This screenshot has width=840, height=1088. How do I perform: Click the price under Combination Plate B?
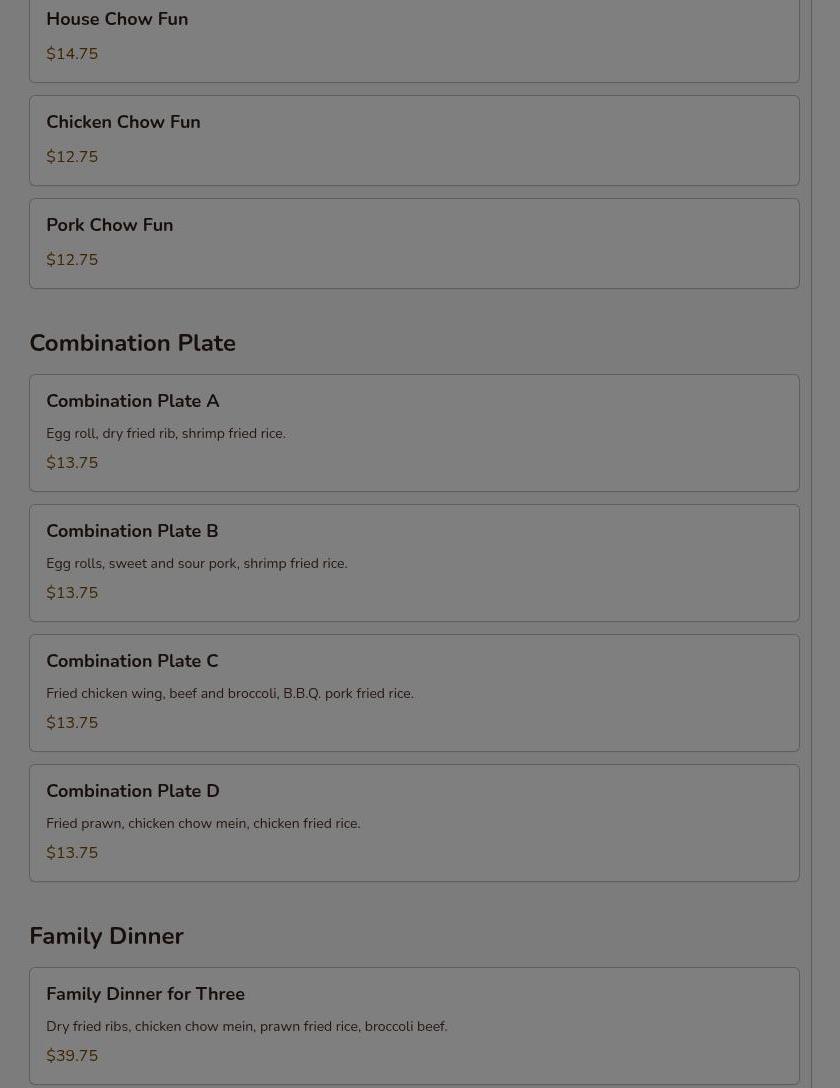click(72, 593)
